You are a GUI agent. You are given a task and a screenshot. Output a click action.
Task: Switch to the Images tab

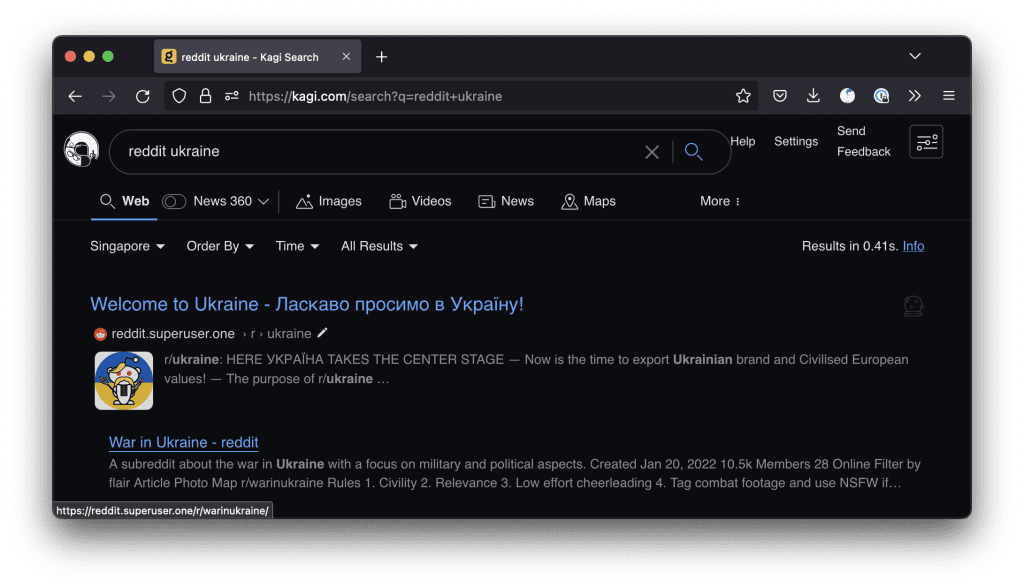click(x=328, y=201)
